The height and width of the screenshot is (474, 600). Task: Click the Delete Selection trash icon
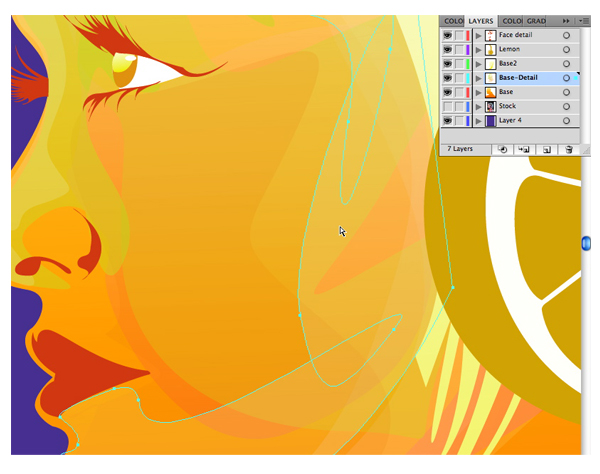click(569, 150)
